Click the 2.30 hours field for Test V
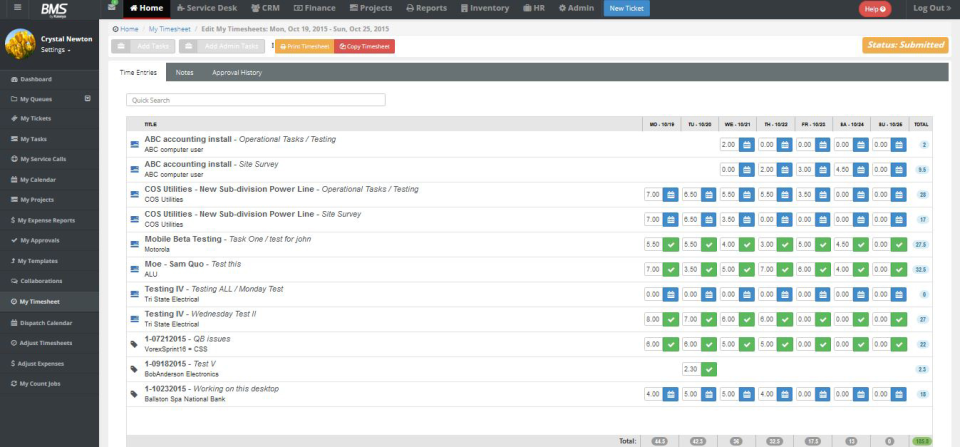The image size is (960, 447). pyautogui.click(x=691, y=369)
